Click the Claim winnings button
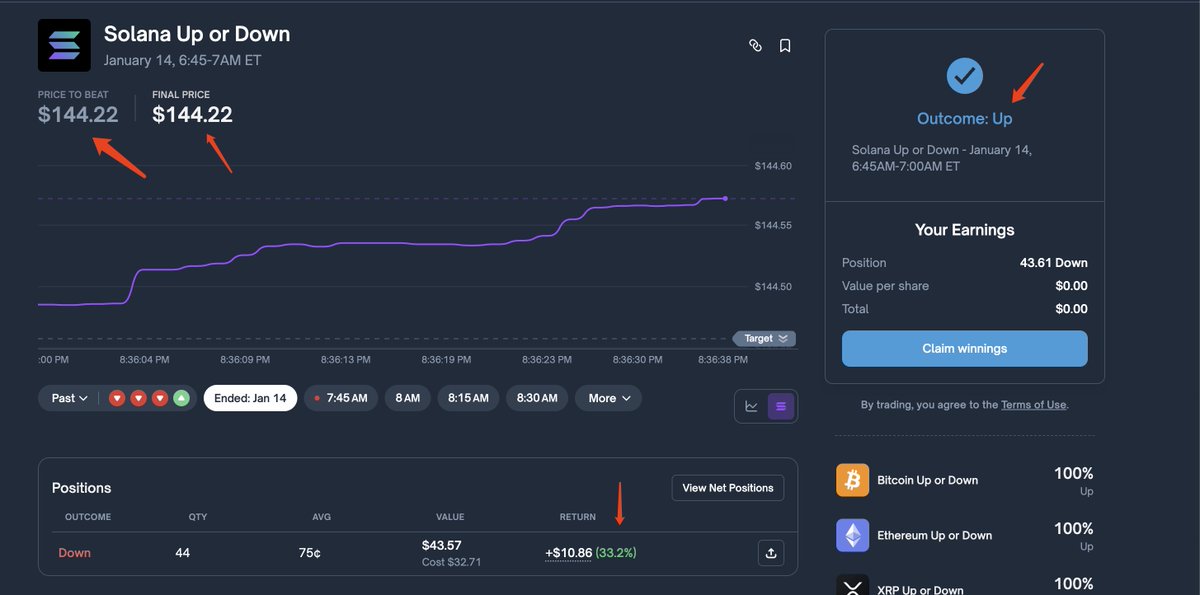 965,349
